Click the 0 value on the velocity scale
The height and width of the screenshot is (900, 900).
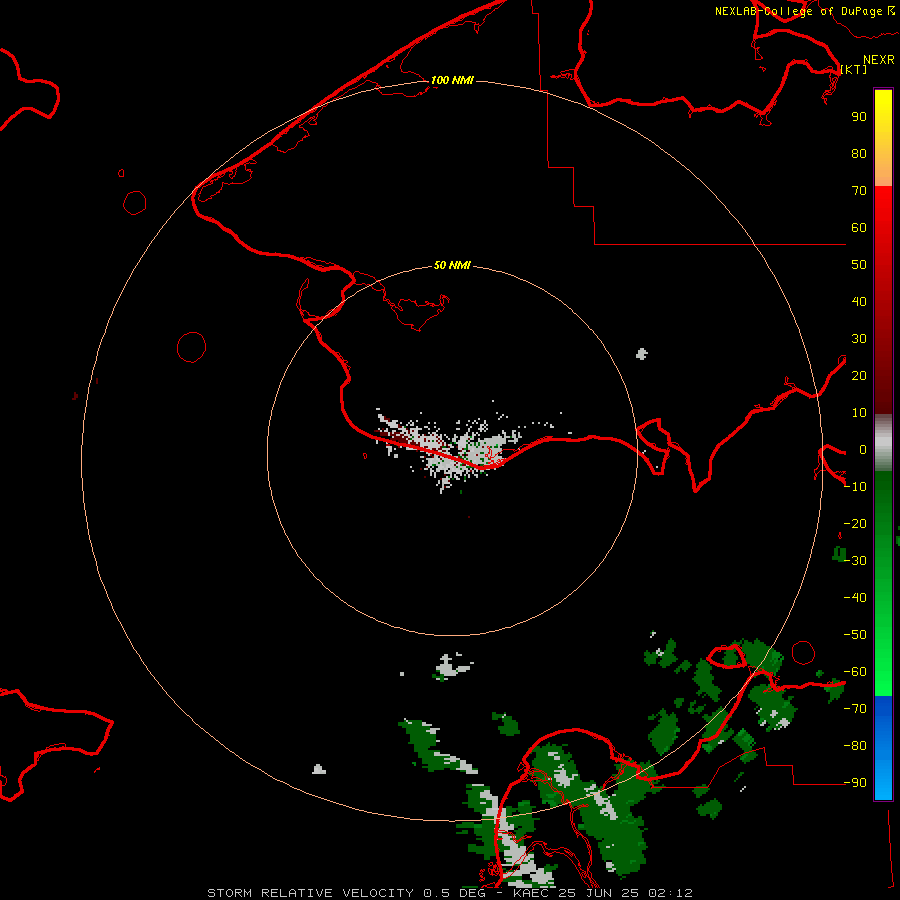click(x=863, y=449)
